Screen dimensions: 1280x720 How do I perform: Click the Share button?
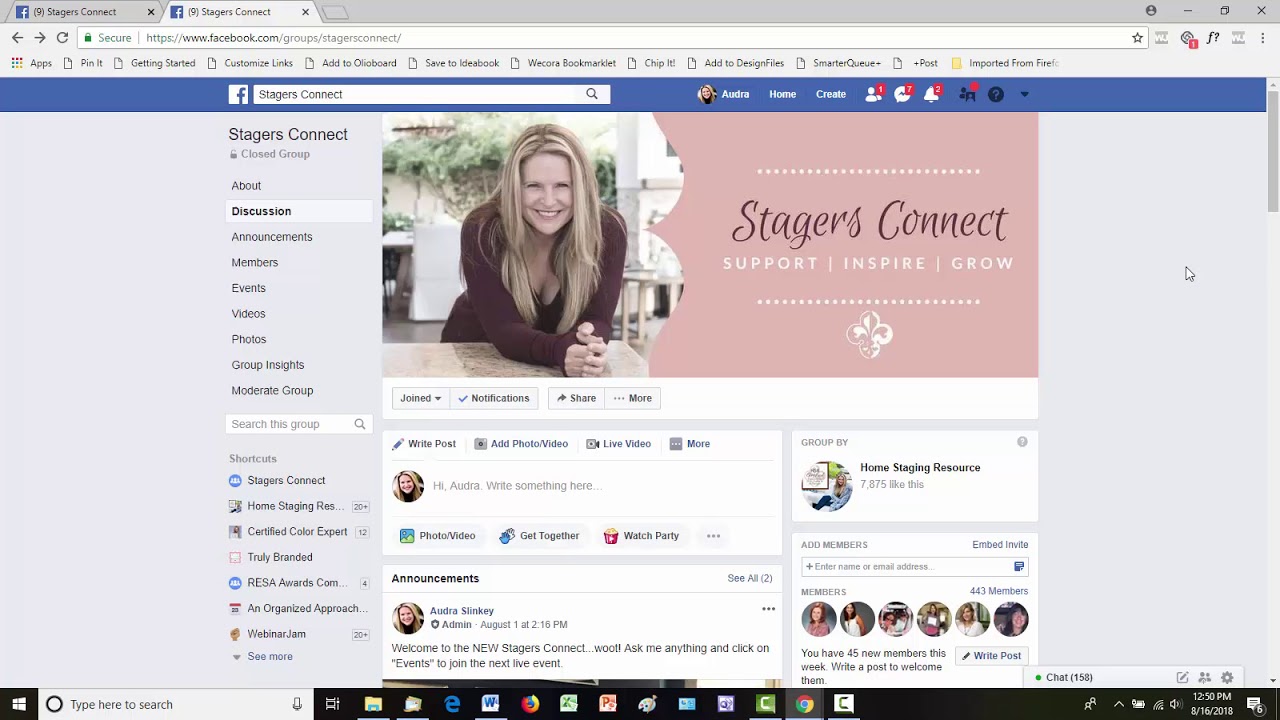point(576,398)
